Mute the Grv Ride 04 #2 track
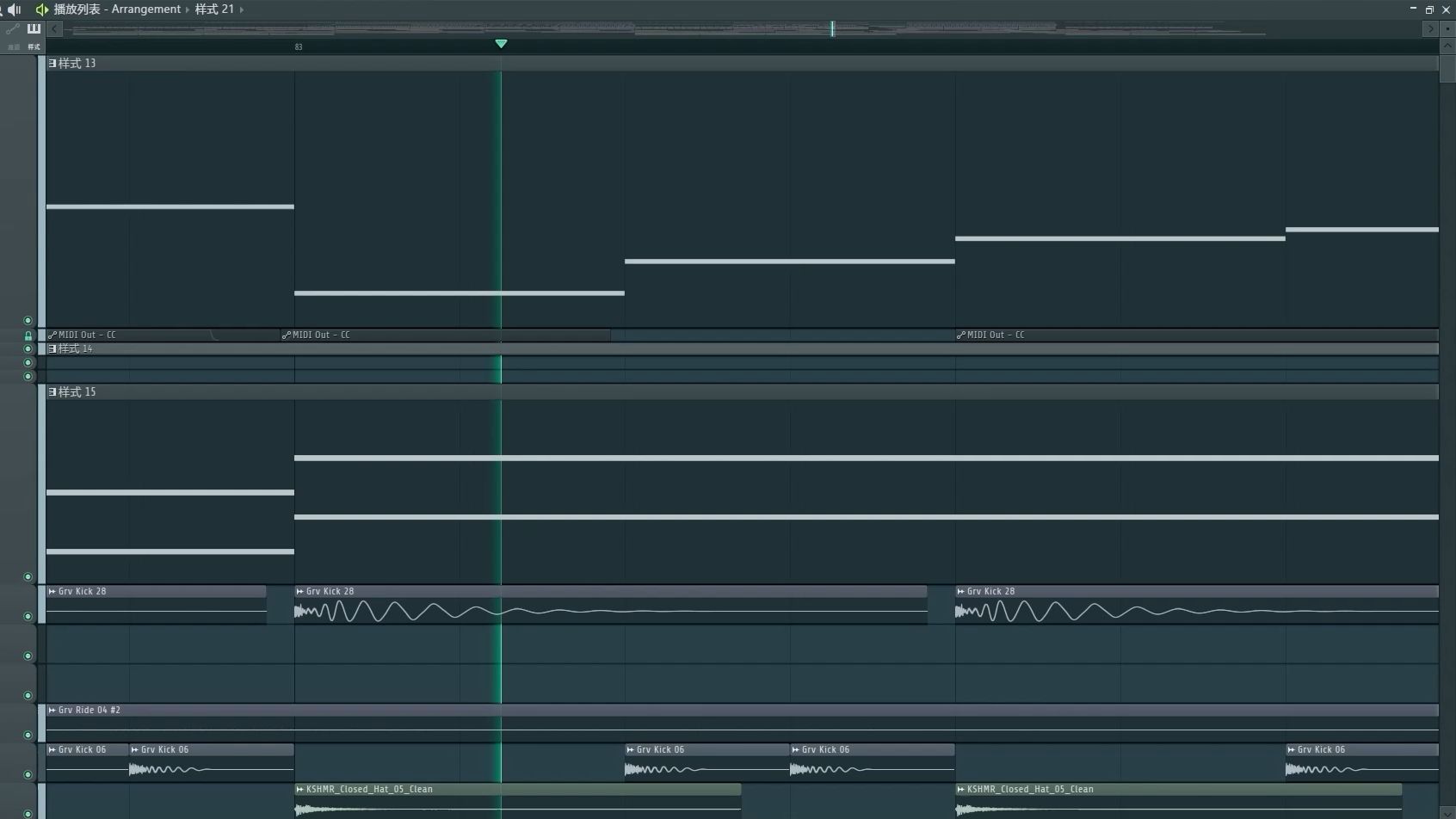The height and width of the screenshot is (819, 1456). tap(28, 735)
